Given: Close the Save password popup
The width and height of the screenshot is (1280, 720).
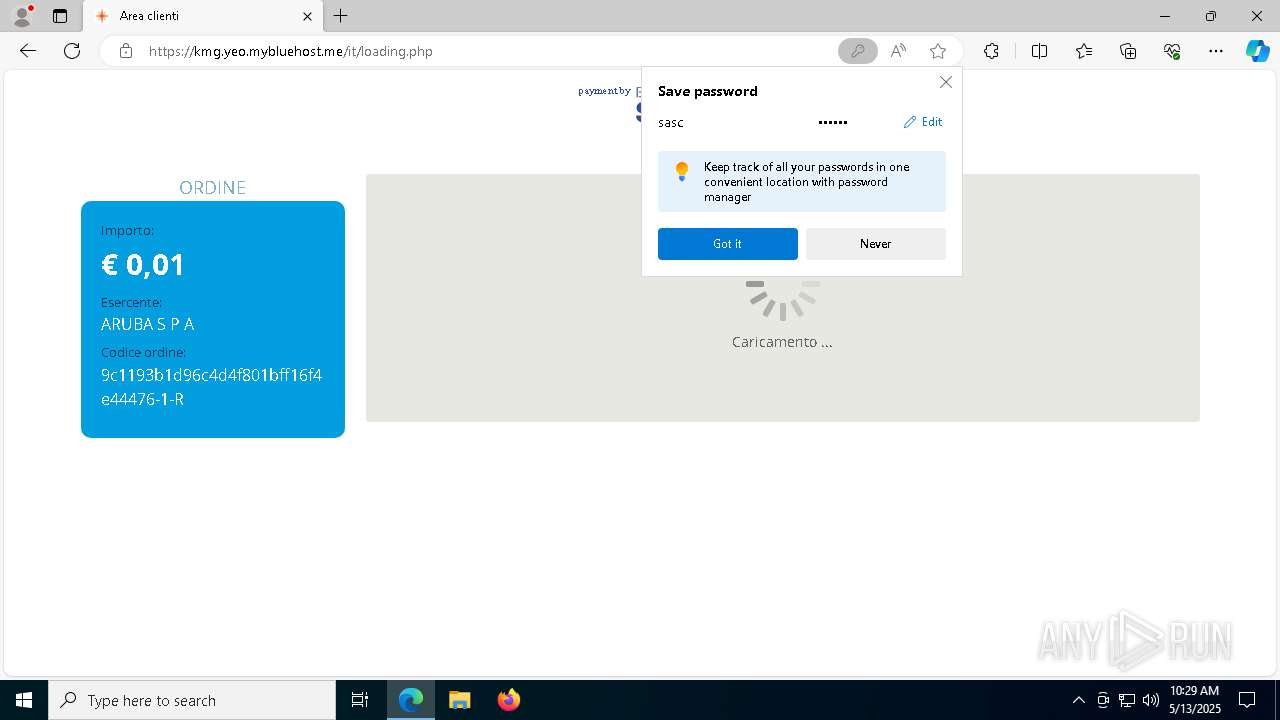Looking at the screenshot, I should 946,82.
